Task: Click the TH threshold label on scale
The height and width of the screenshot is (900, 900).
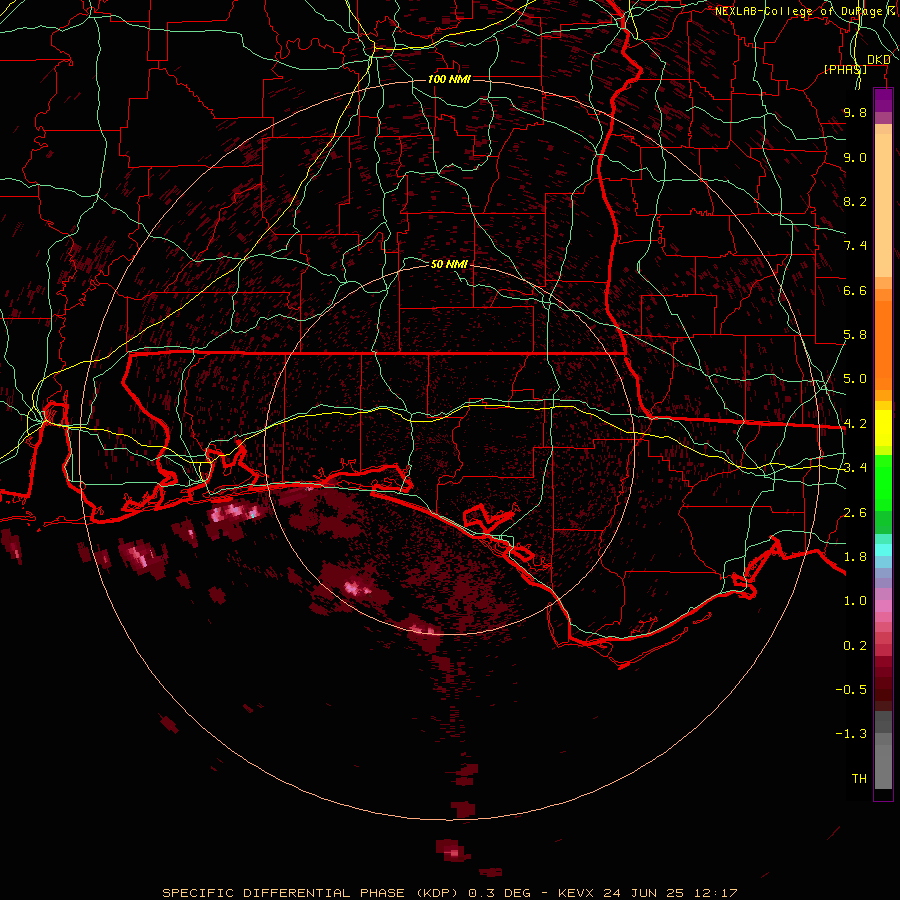Action: [859, 779]
